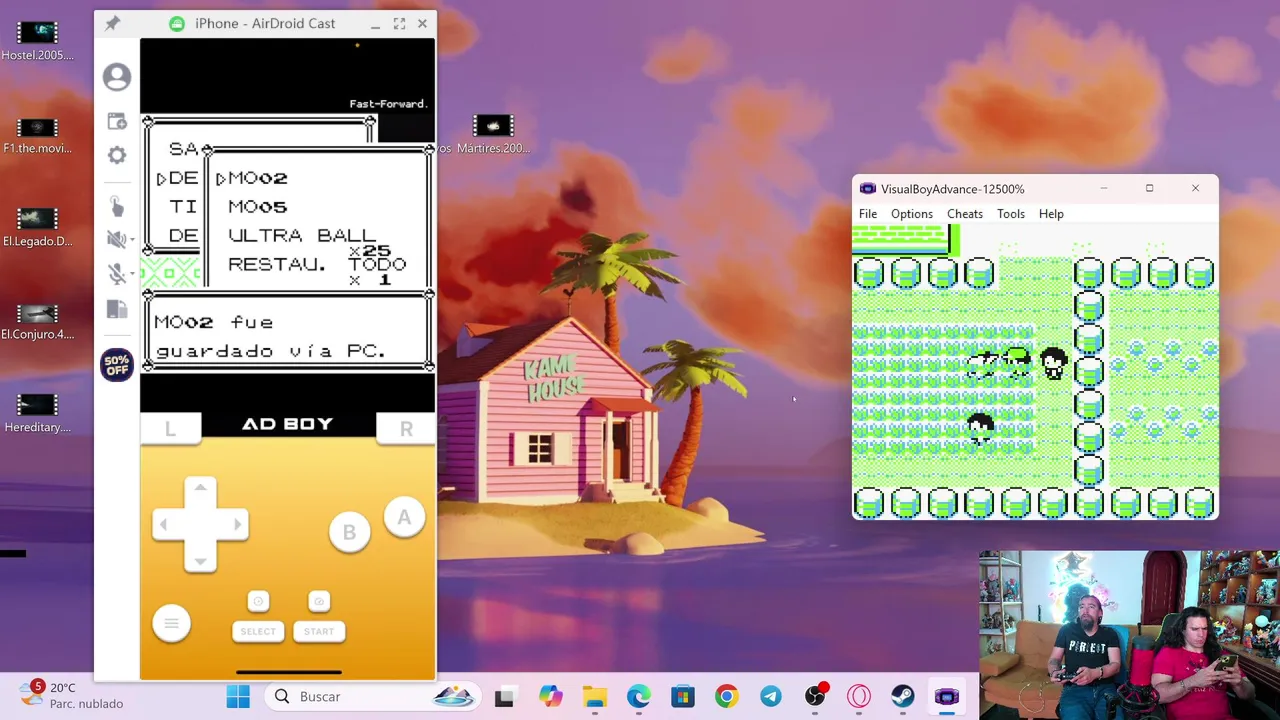1280x720 pixels.
Task: Open AirDroid Cast settings gear
Action: pyautogui.click(x=117, y=155)
